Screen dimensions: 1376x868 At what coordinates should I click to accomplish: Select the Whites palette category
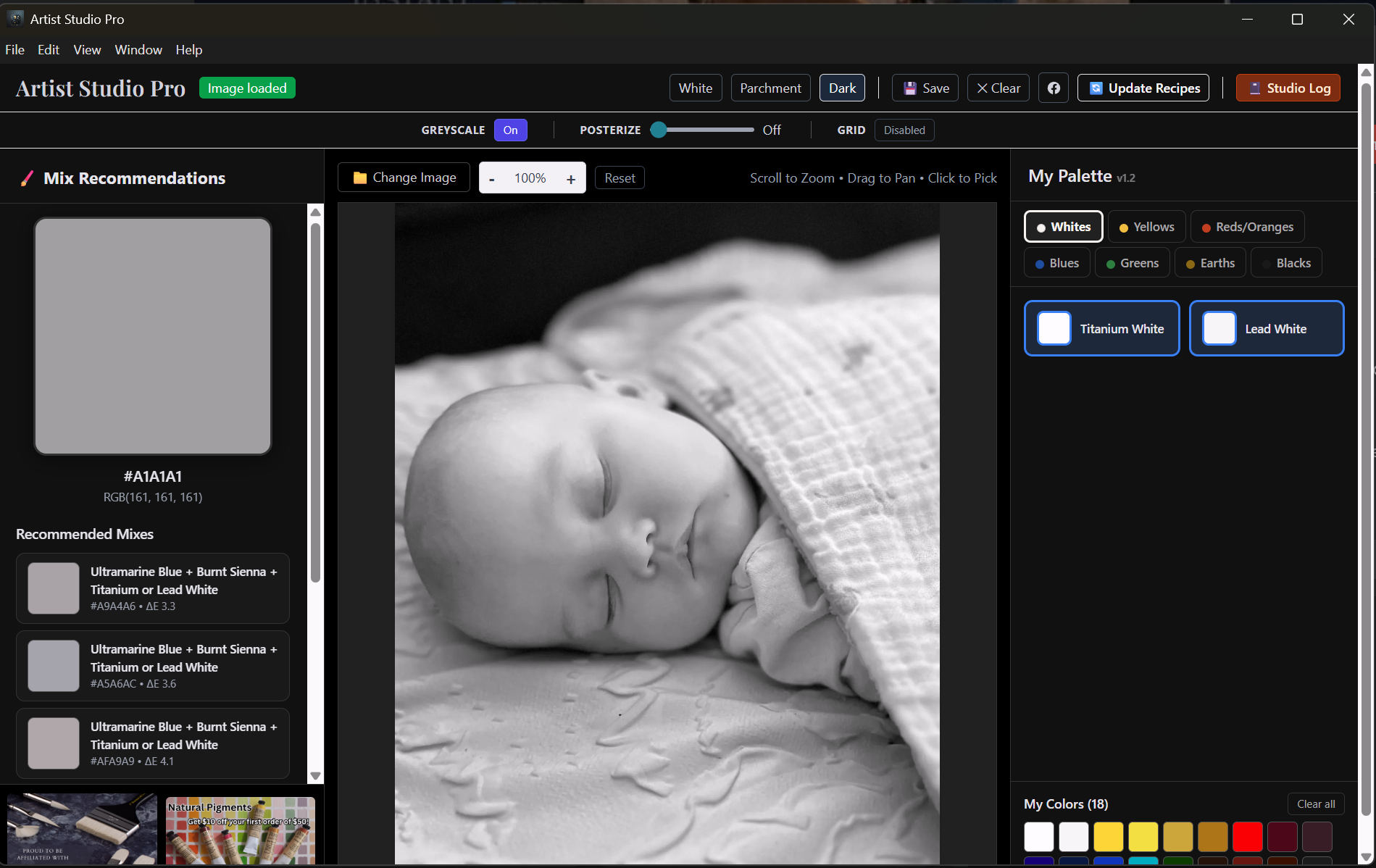coord(1063,227)
